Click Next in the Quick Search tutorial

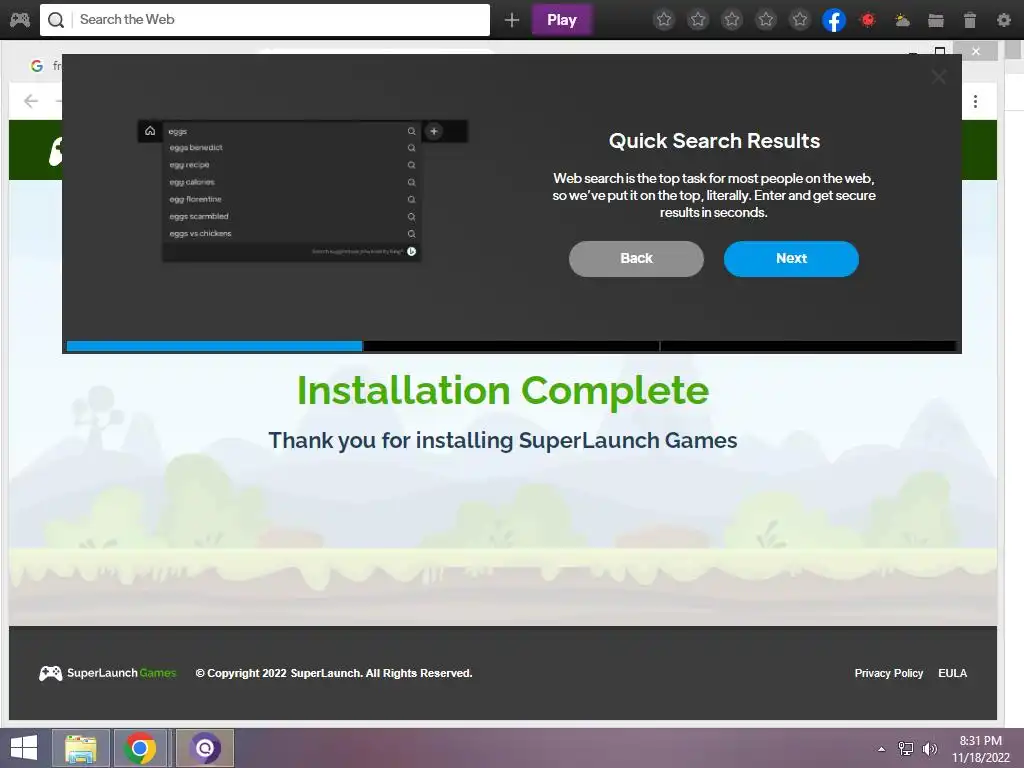(791, 259)
